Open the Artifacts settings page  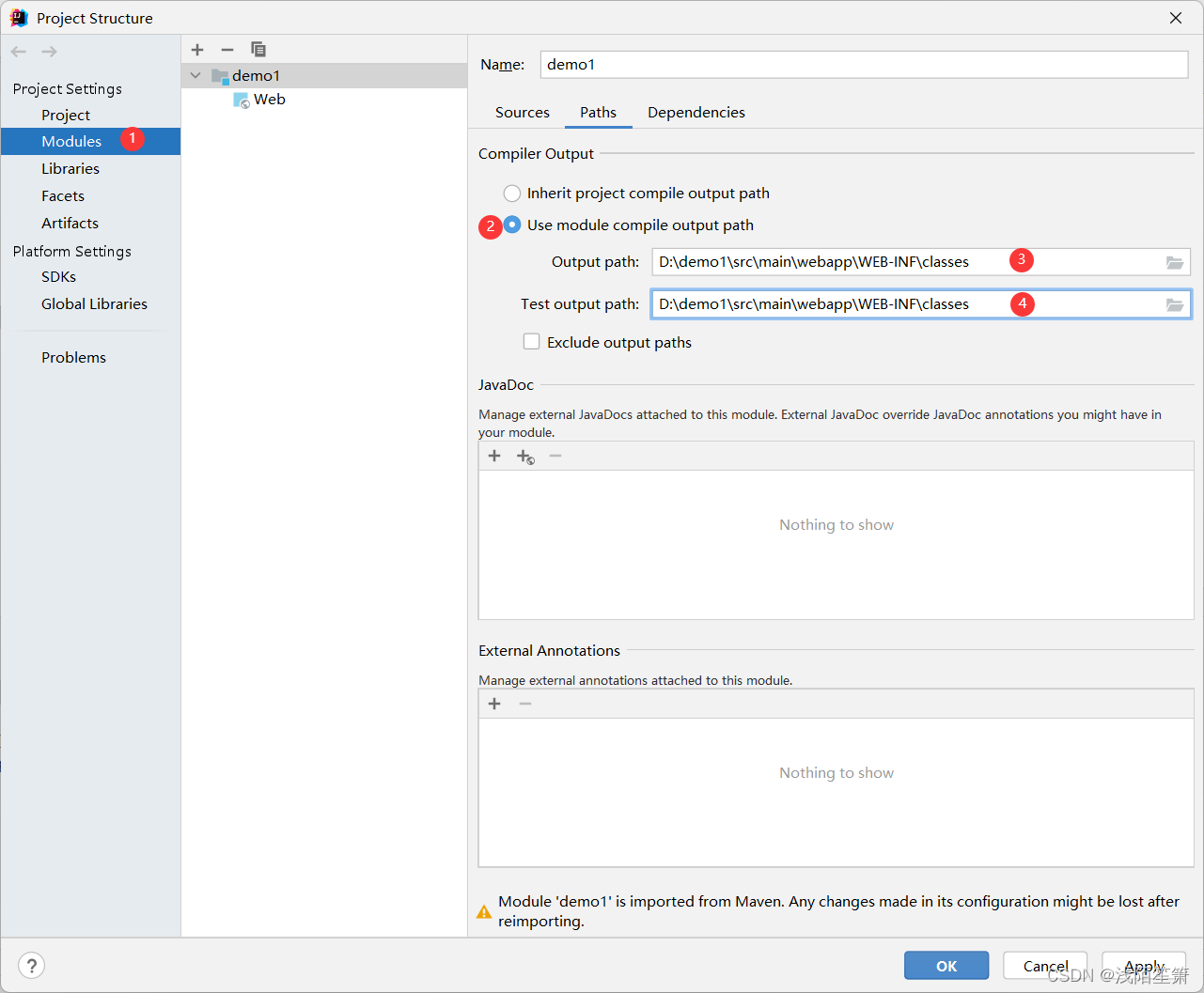[70, 223]
